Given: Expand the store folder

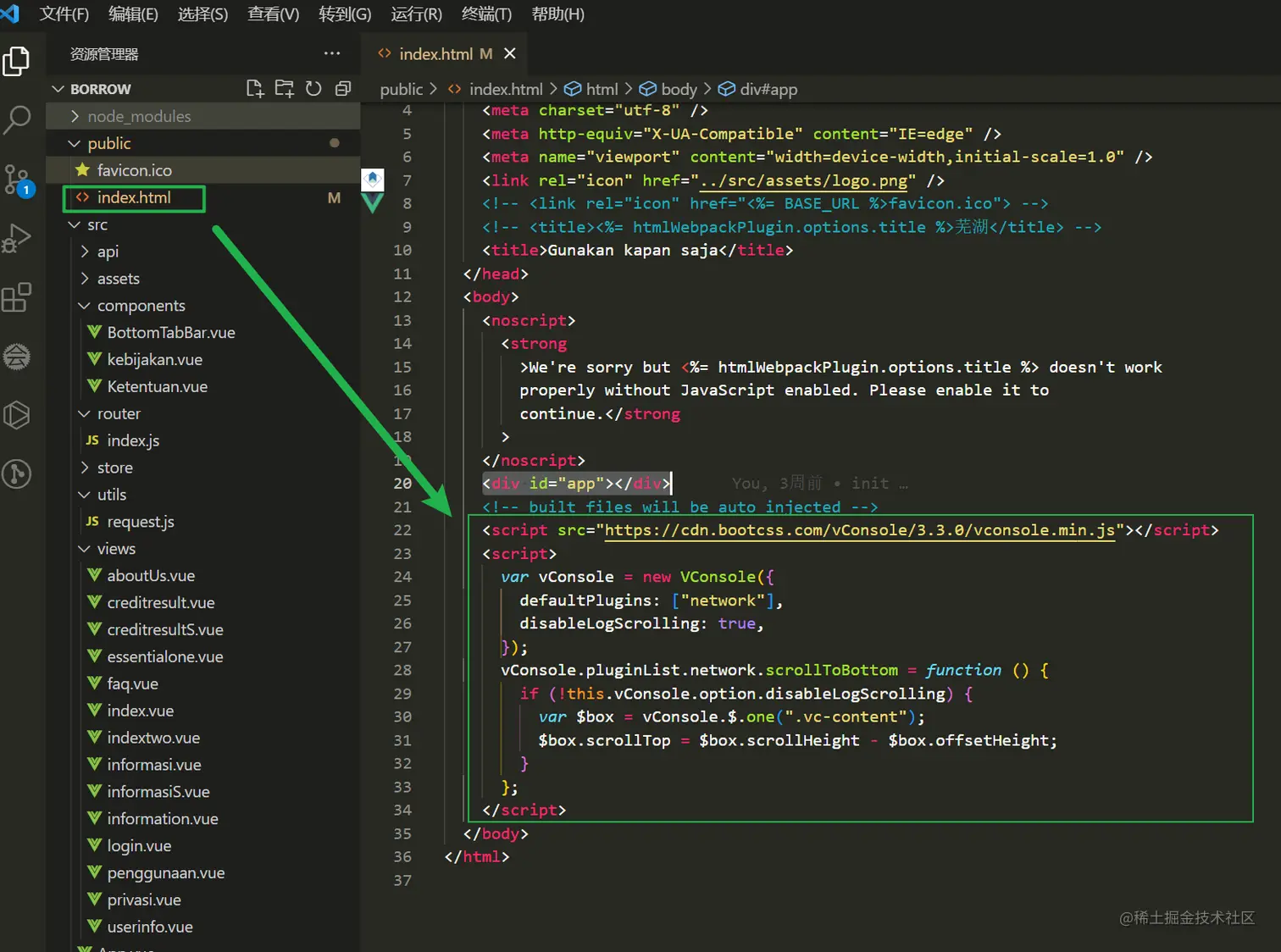Looking at the screenshot, I should click(x=114, y=468).
